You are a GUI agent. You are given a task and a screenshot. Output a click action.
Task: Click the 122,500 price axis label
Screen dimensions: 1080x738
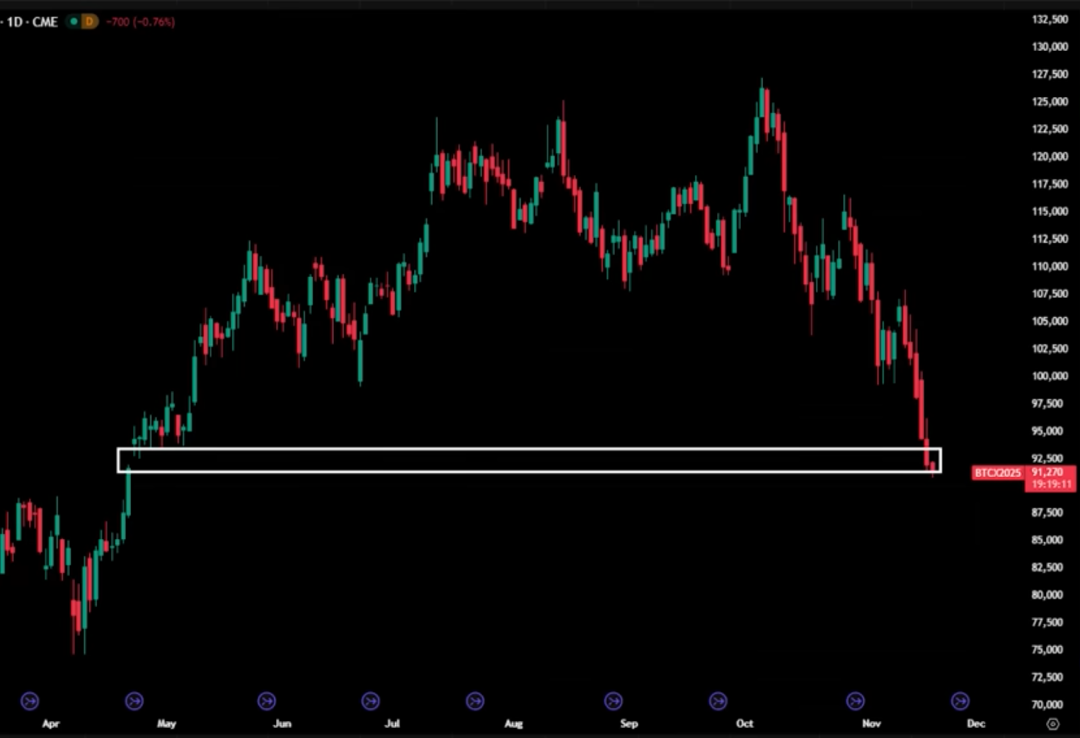1050,129
